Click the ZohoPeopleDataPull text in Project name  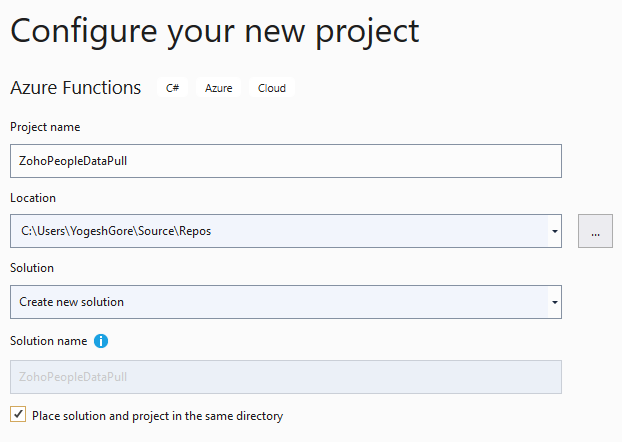click(x=73, y=161)
